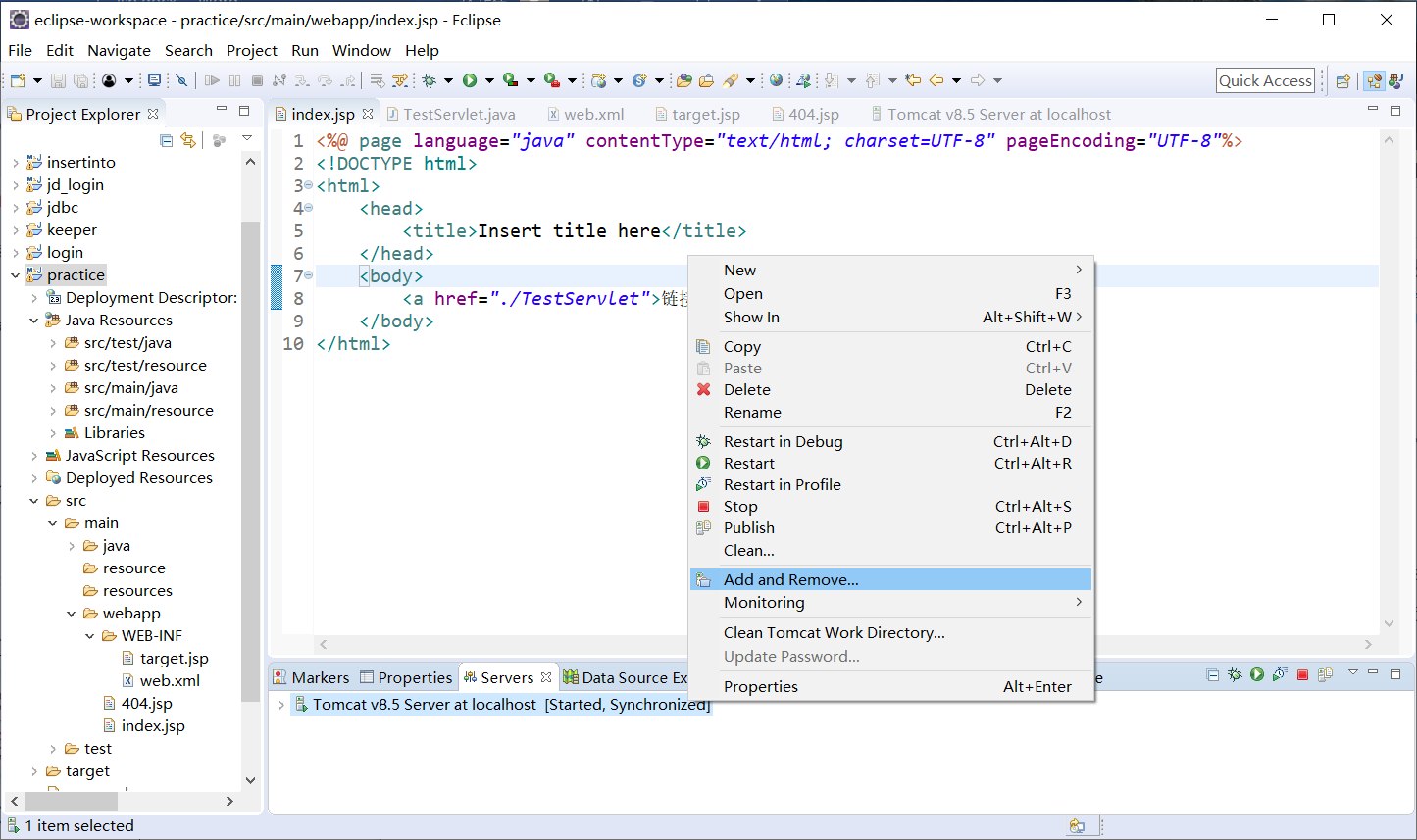Collapse the practice project node
Viewport: 1417px width, 840px height.
pyautogui.click(x=15, y=275)
